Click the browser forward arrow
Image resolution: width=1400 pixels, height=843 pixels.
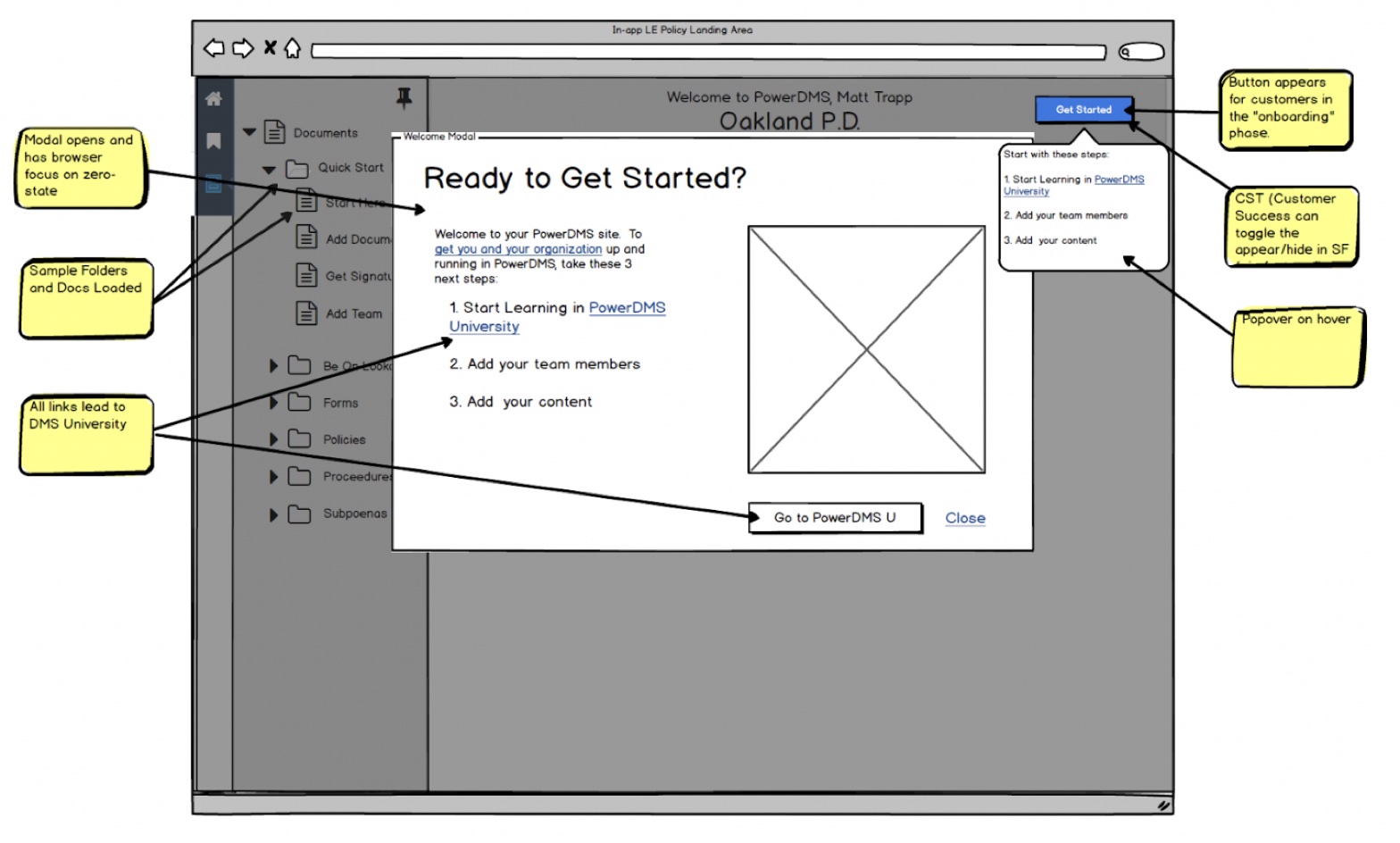(243, 48)
